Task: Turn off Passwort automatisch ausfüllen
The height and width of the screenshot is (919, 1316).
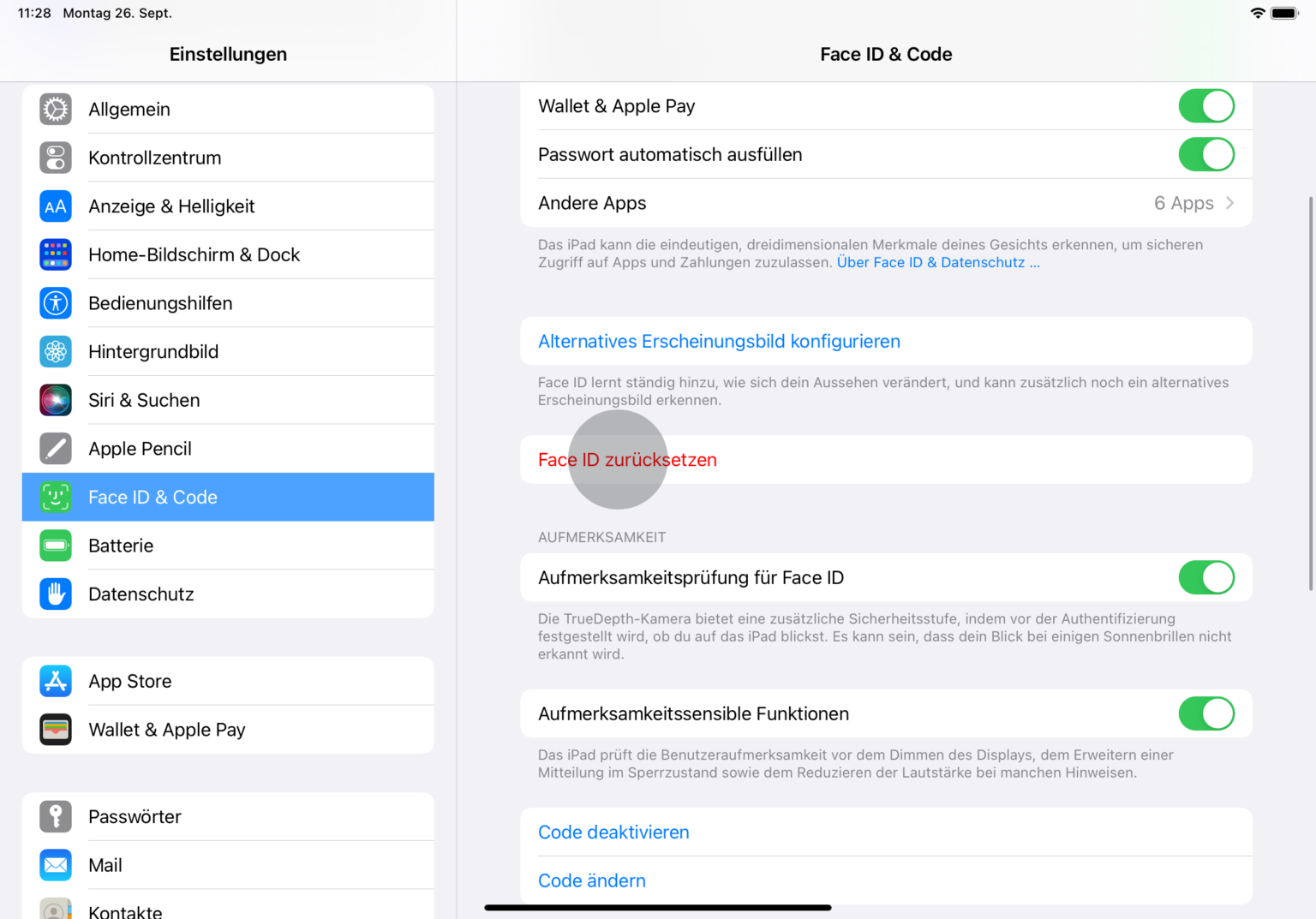Action: click(1206, 154)
